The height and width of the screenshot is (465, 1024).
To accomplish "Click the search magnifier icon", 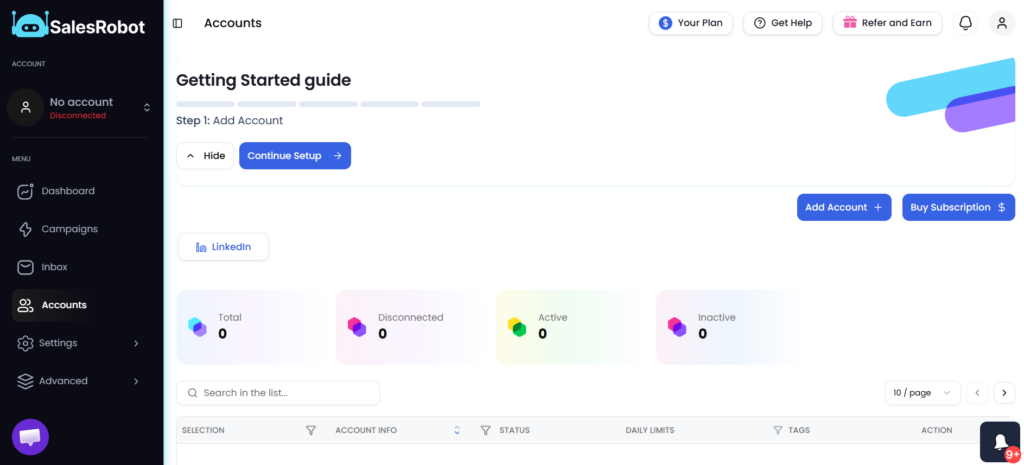I will 193,393.
